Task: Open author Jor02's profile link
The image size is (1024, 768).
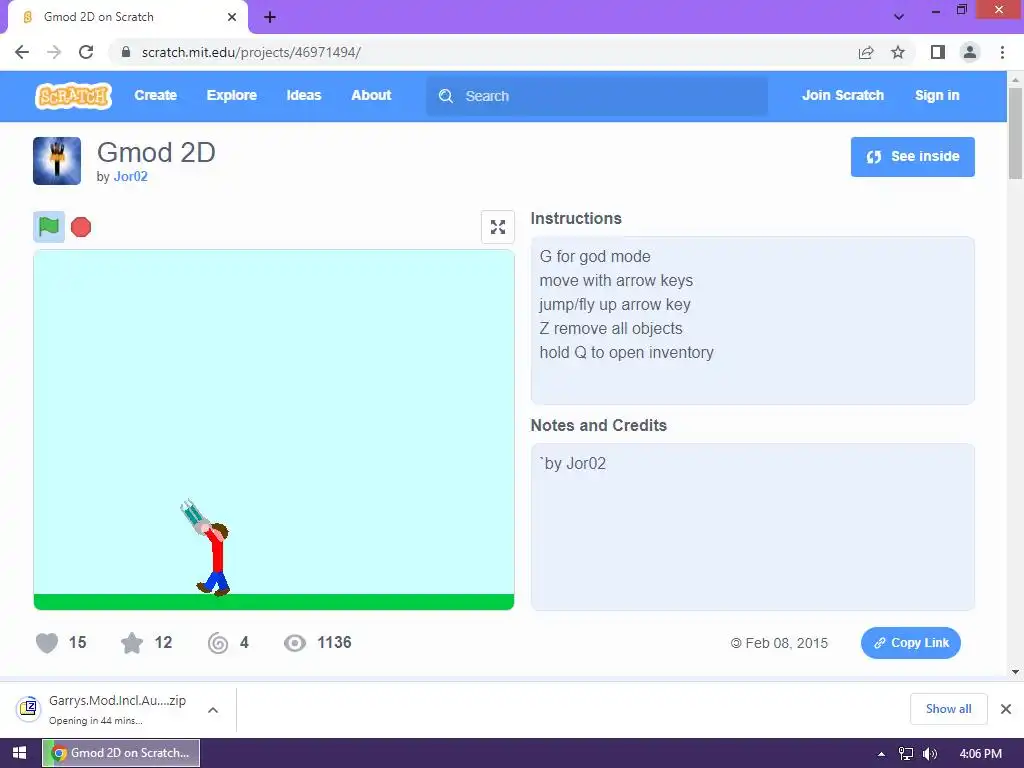Action: click(x=131, y=176)
